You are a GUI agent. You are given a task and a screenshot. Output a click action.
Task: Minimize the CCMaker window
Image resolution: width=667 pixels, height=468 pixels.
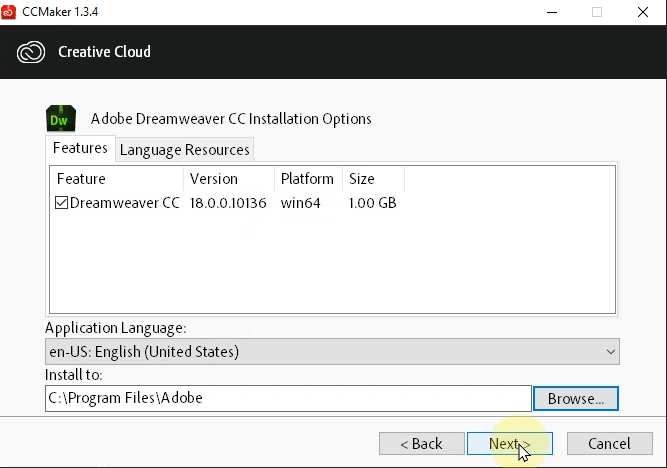(551, 12)
